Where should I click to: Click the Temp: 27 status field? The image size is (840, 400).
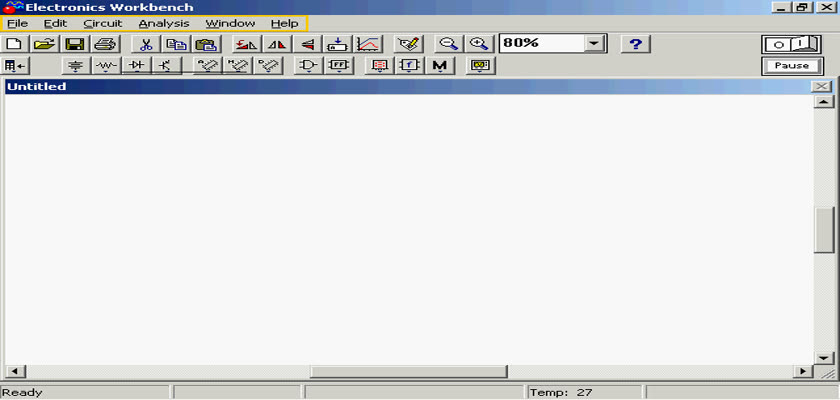tap(584, 393)
